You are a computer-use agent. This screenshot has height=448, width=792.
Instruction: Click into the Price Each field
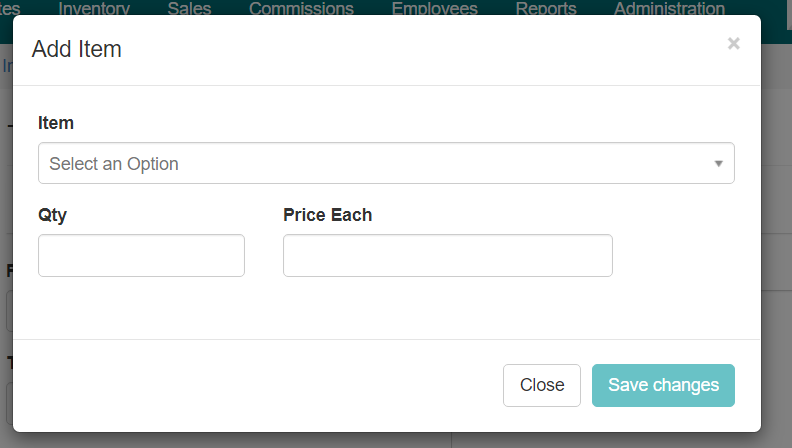(x=447, y=256)
